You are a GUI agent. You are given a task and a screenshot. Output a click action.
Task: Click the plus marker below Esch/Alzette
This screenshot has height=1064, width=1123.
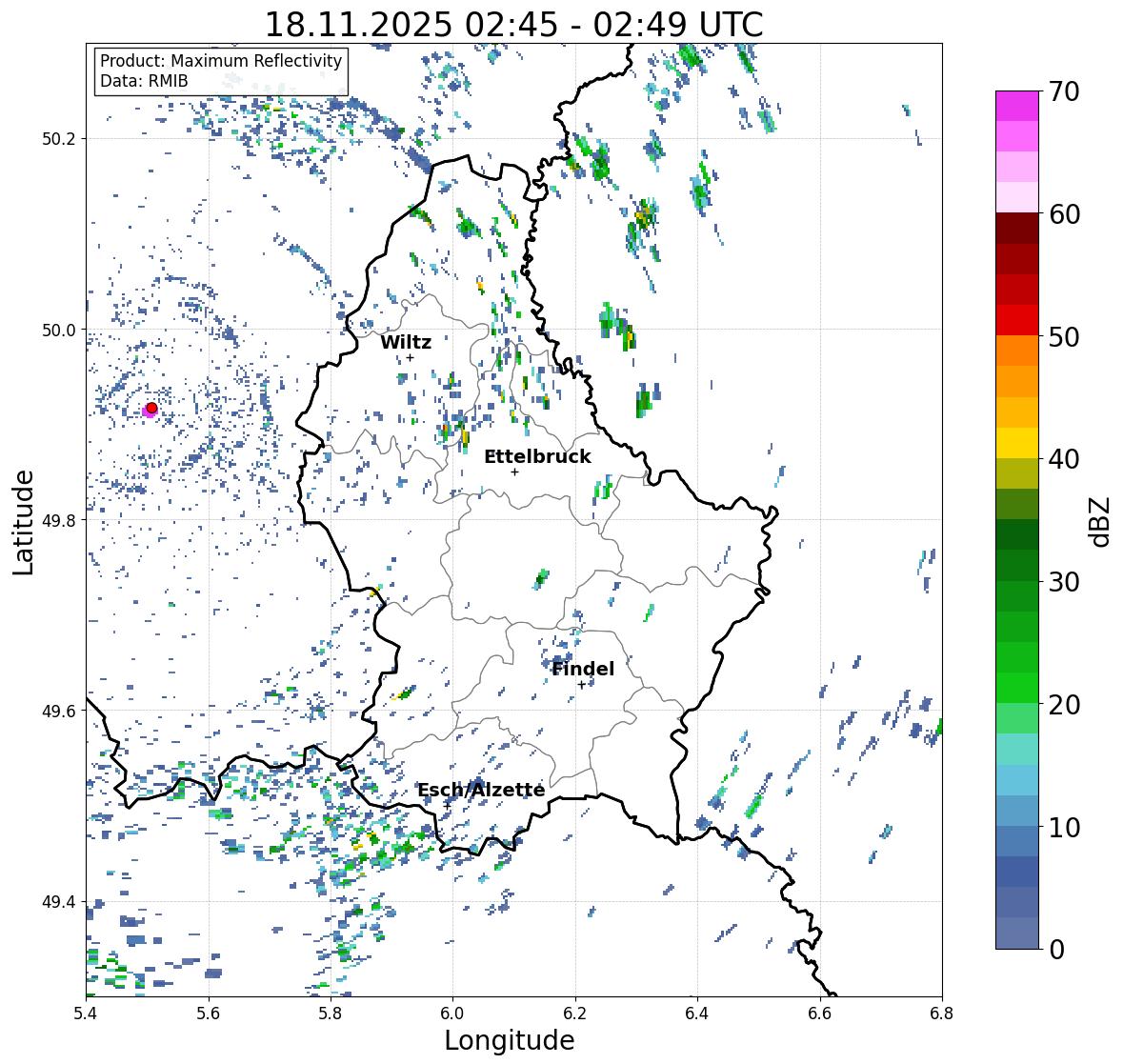coord(447,805)
